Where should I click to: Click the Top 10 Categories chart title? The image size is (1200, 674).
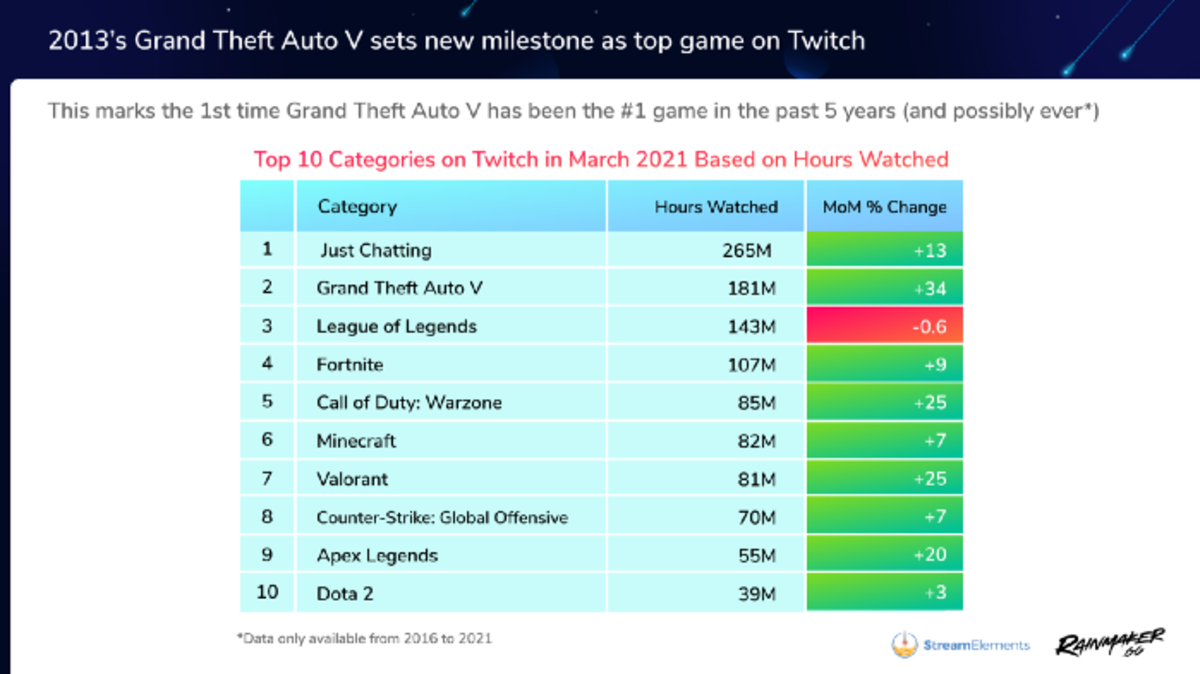coord(601,159)
